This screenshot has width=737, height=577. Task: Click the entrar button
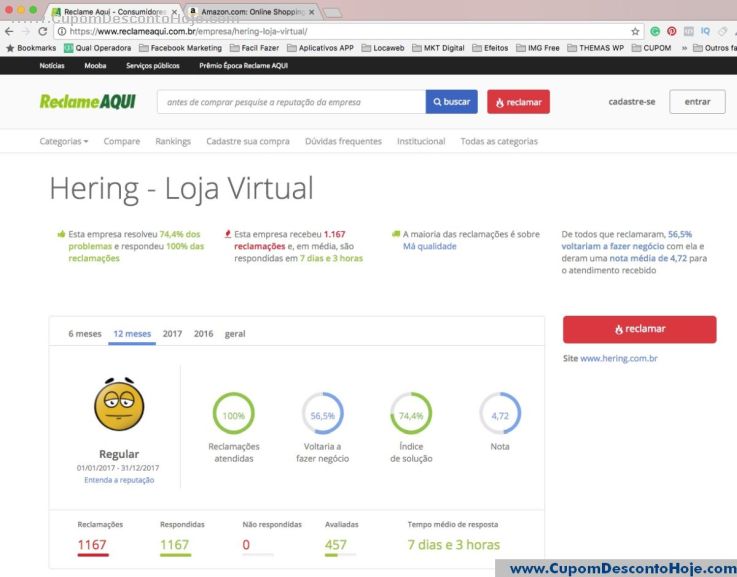coord(698,101)
